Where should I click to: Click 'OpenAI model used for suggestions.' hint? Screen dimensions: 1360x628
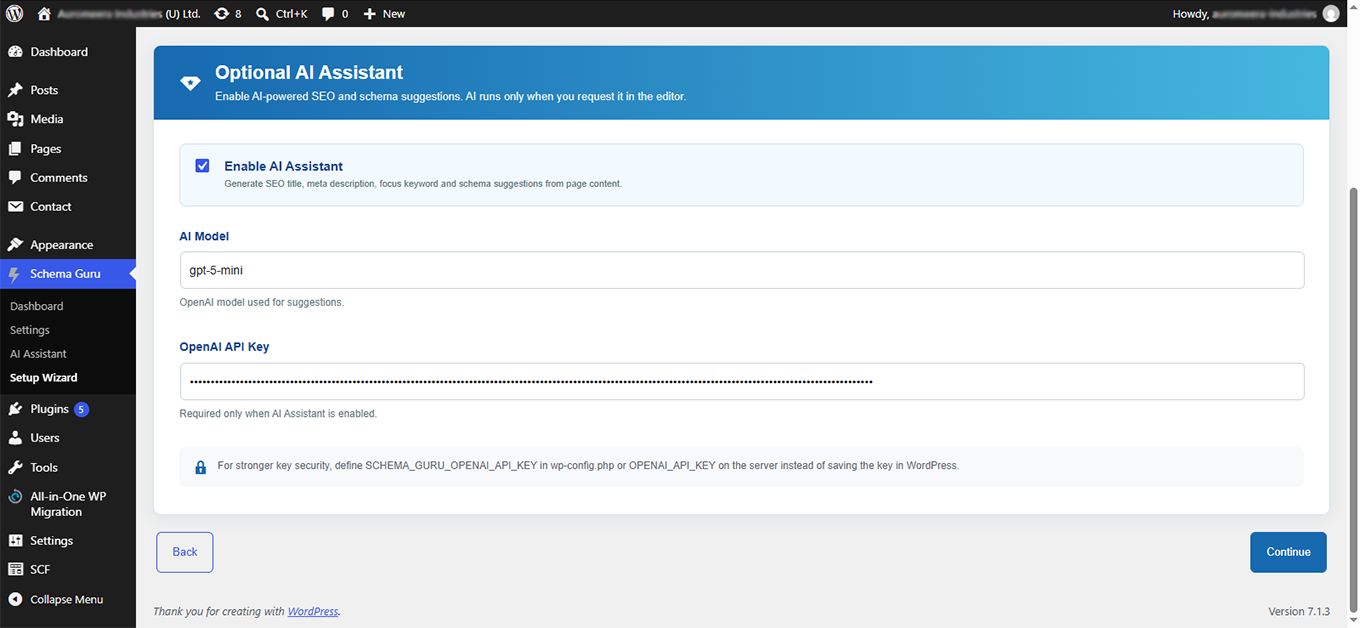coord(262,302)
